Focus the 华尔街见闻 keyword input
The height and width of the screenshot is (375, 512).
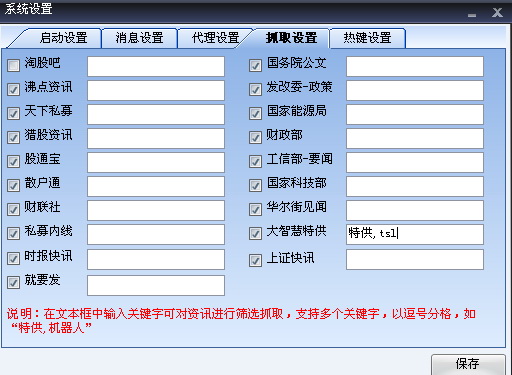pos(415,210)
